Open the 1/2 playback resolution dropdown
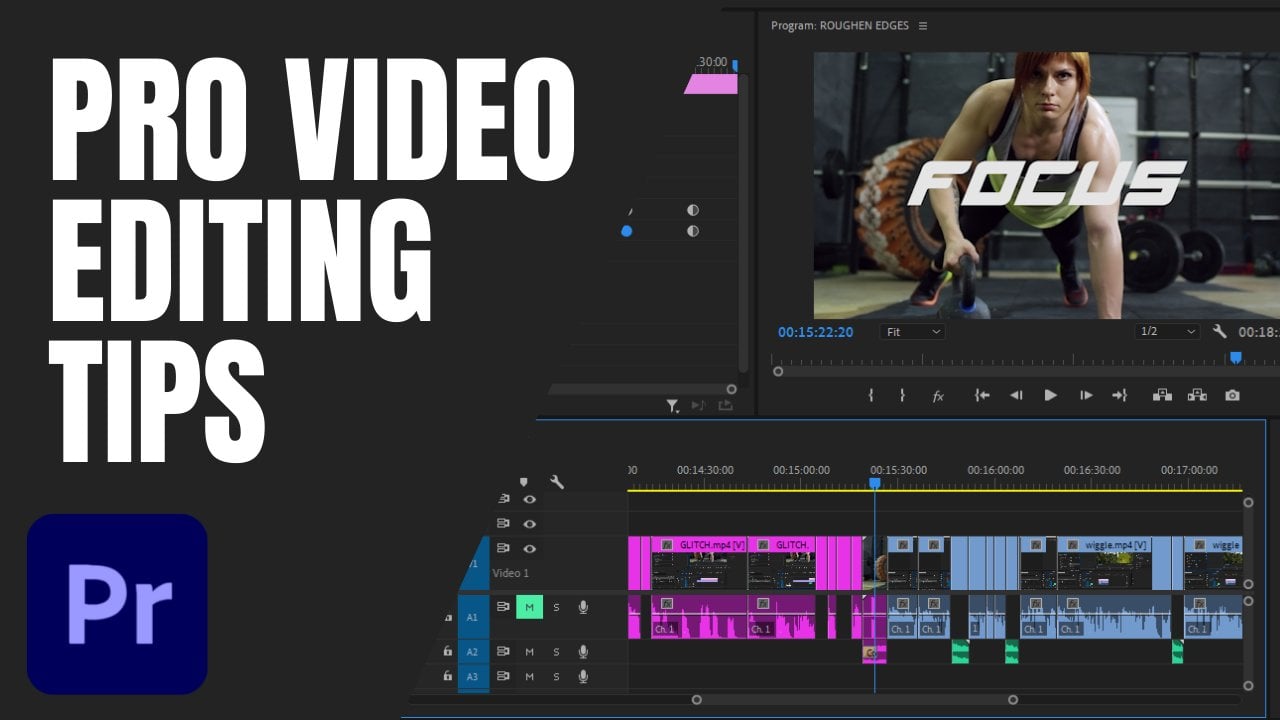1280x720 pixels. [1167, 332]
